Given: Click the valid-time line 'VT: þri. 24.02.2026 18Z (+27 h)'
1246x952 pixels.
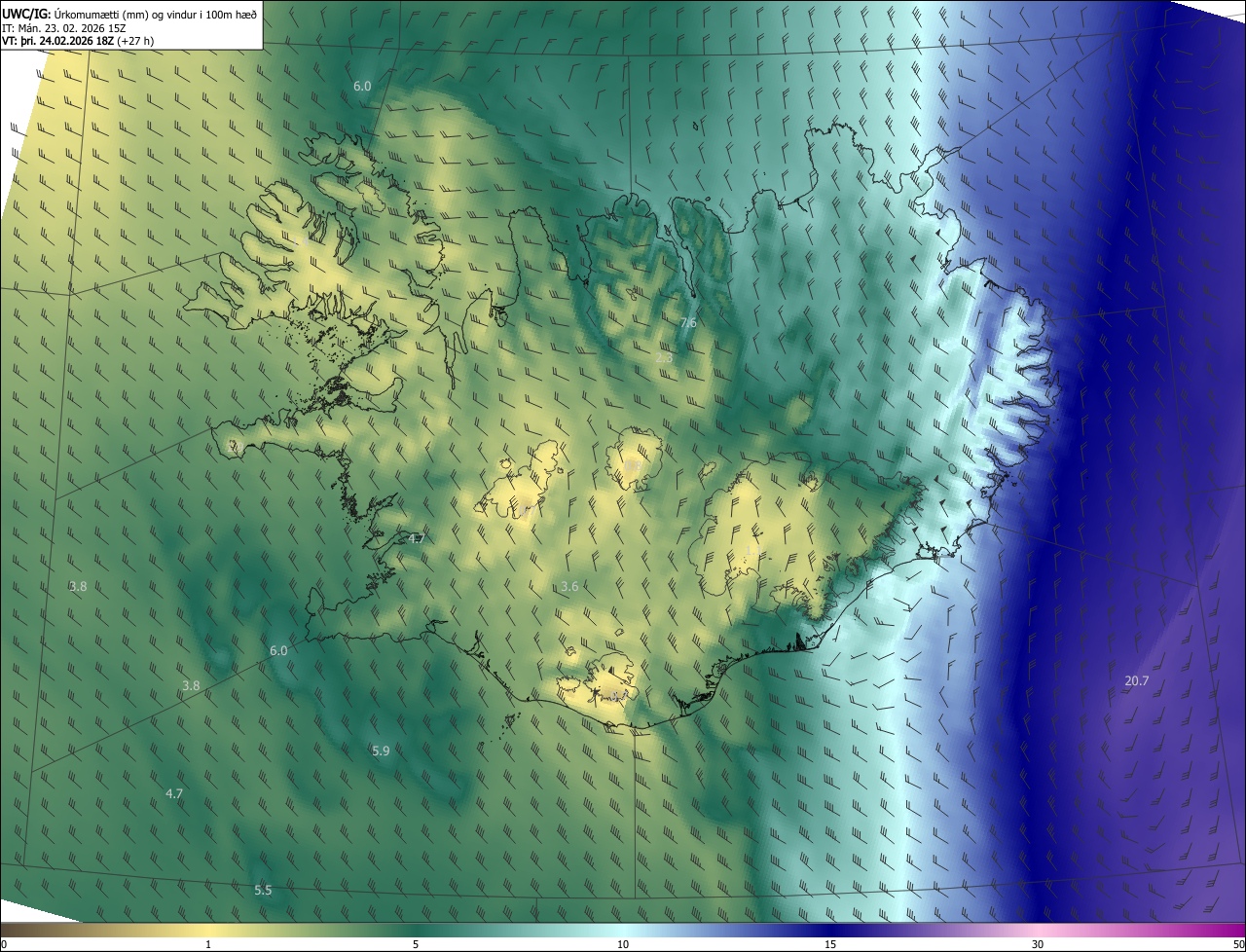Looking at the screenshot, I should pos(78,41).
